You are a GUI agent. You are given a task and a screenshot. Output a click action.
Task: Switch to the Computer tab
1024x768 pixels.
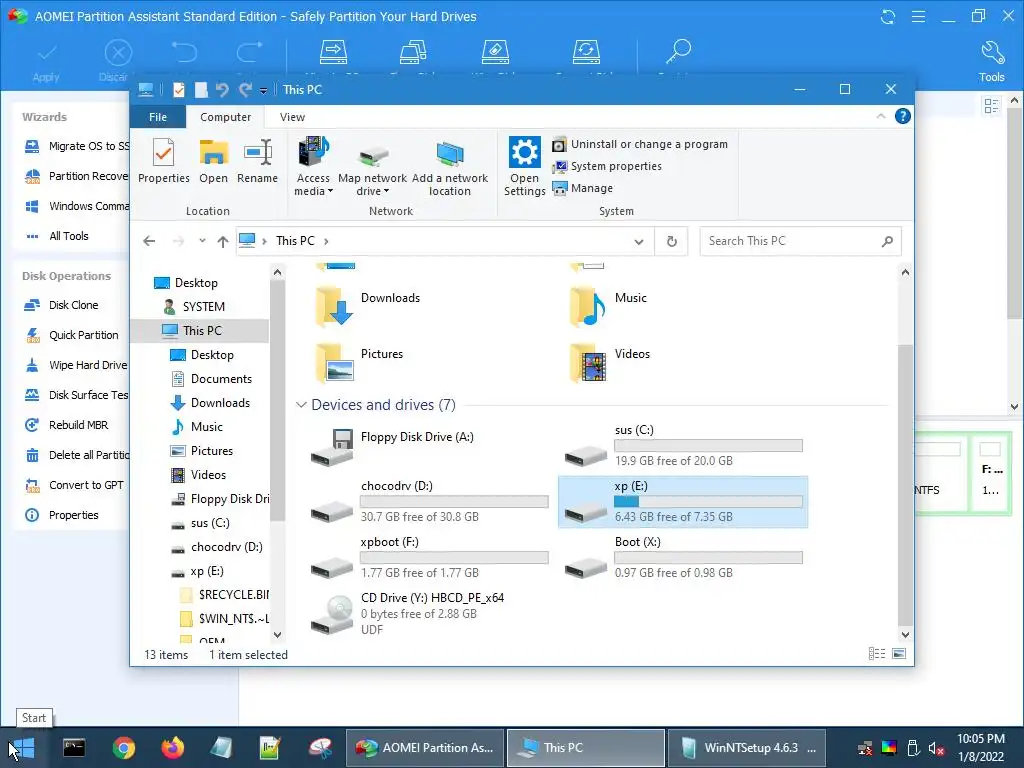[225, 117]
